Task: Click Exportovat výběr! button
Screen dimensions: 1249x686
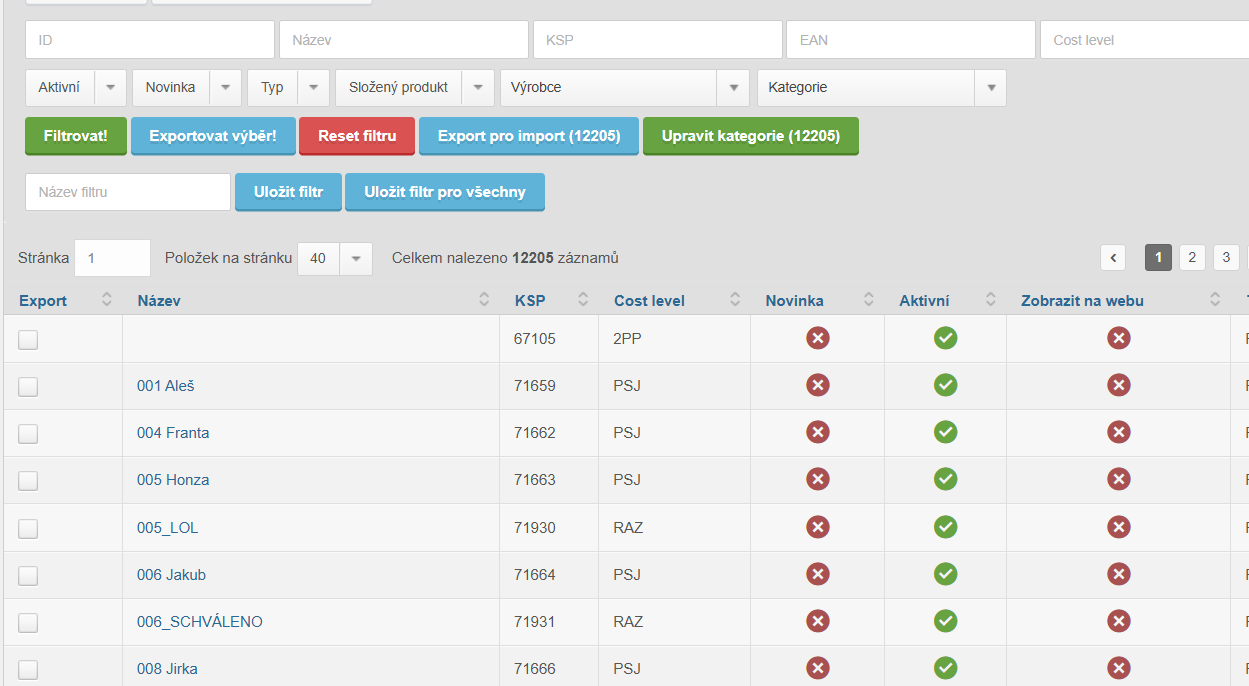Action: pos(213,136)
